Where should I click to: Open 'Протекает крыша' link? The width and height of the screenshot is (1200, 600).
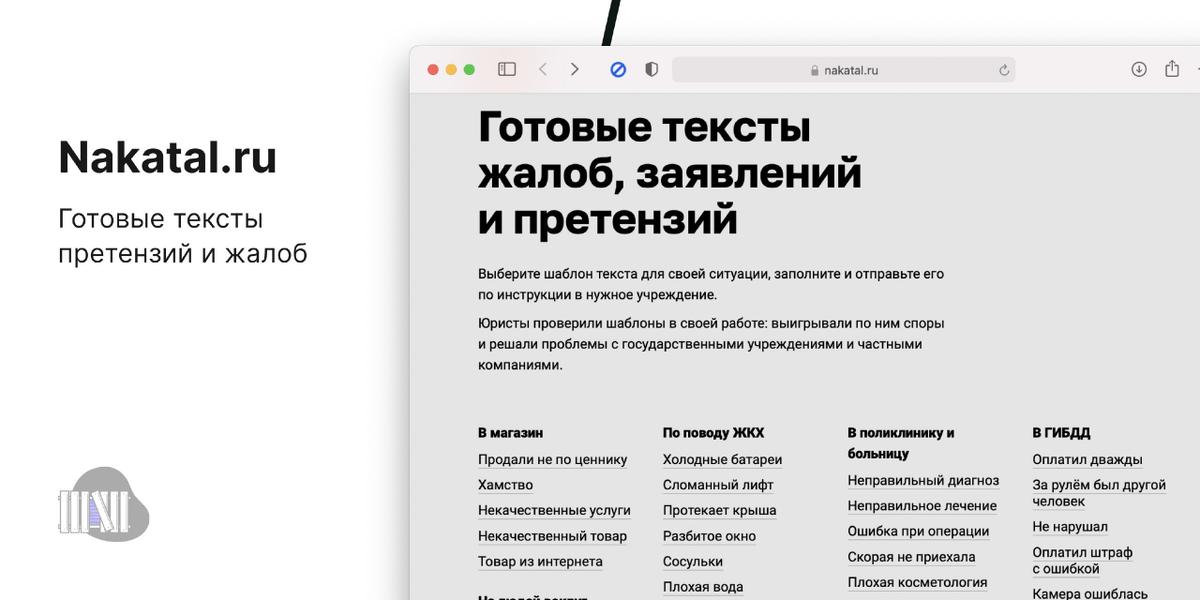coord(720,511)
